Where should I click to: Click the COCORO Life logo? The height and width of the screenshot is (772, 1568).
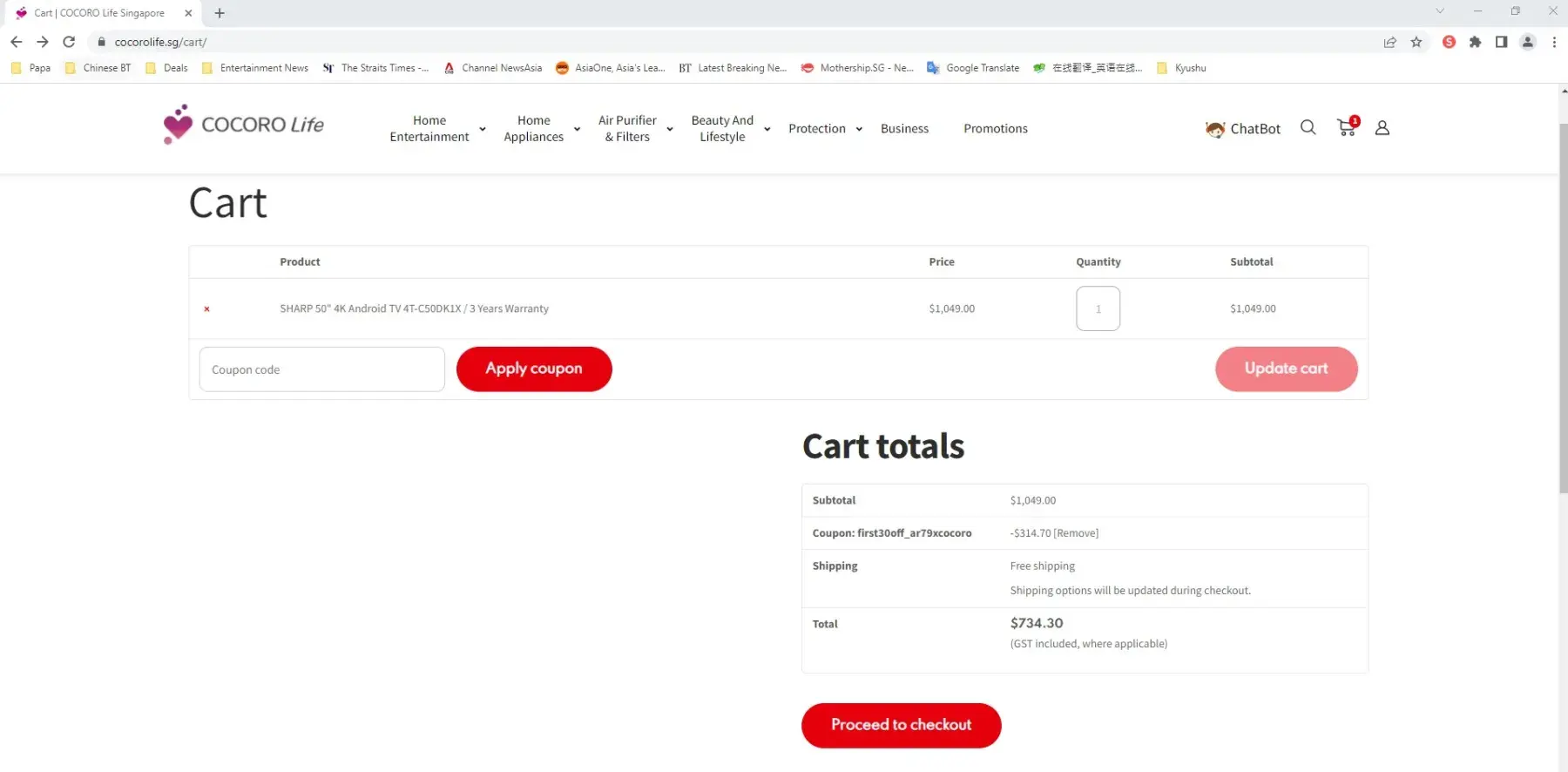(x=244, y=125)
